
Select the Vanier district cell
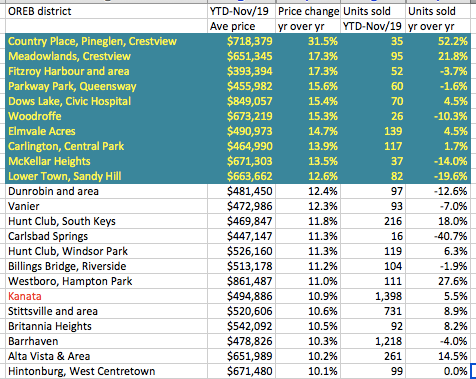(106, 206)
